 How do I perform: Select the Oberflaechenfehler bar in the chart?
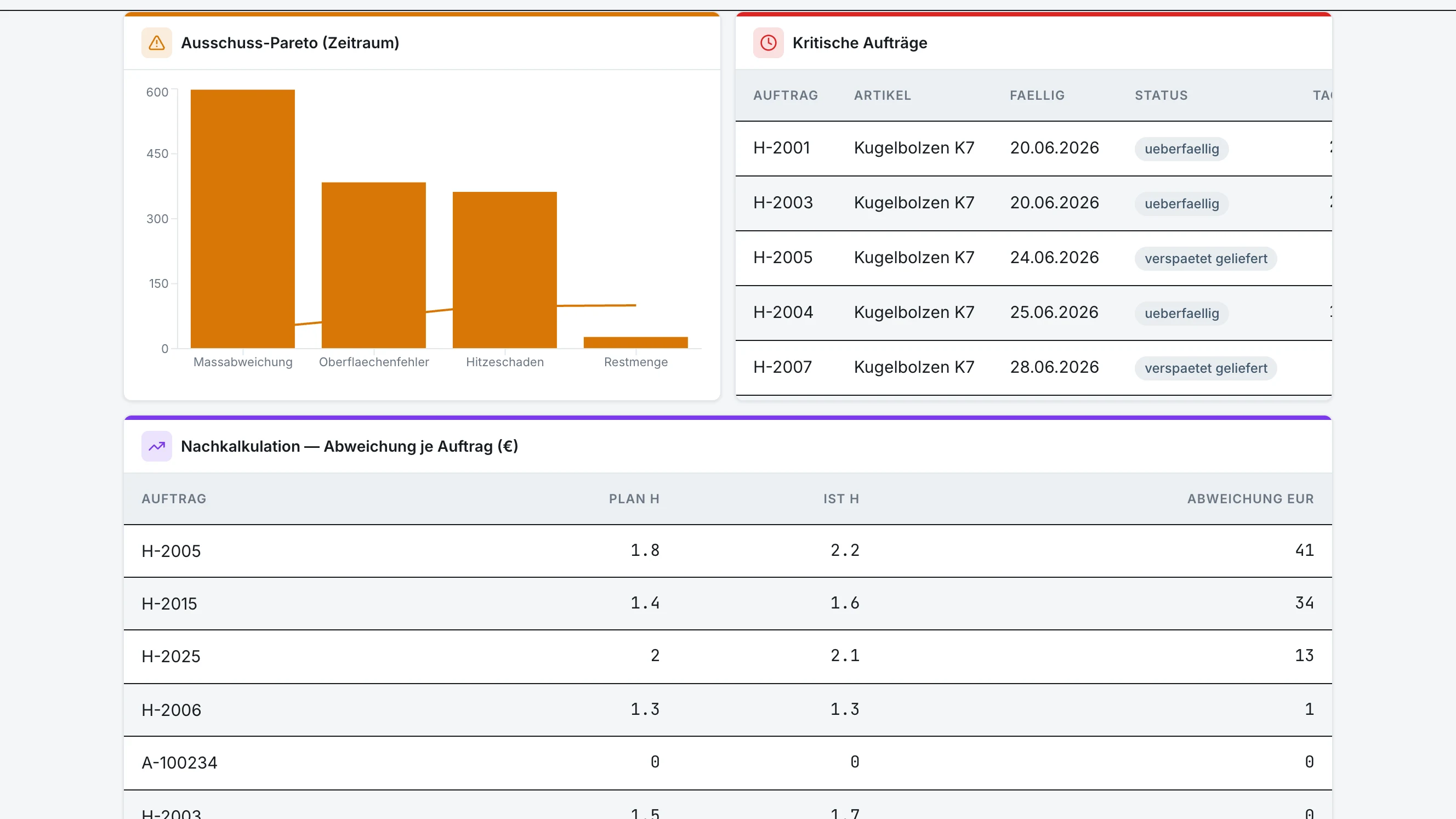point(374,265)
